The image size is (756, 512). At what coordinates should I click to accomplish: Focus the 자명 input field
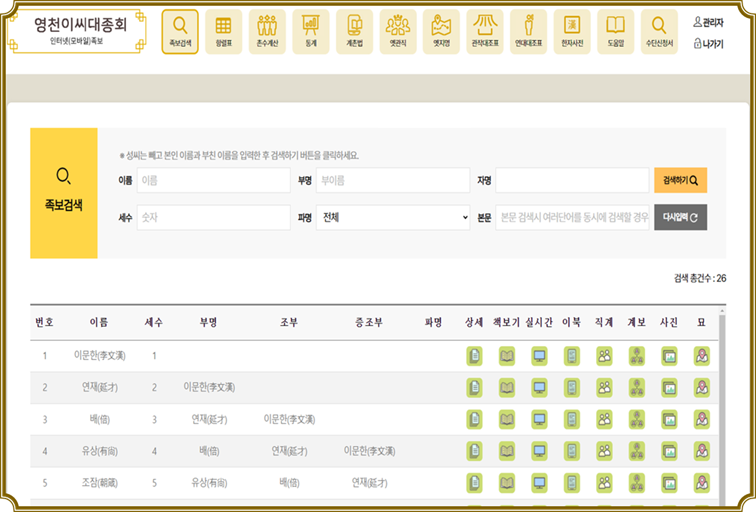(572, 180)
